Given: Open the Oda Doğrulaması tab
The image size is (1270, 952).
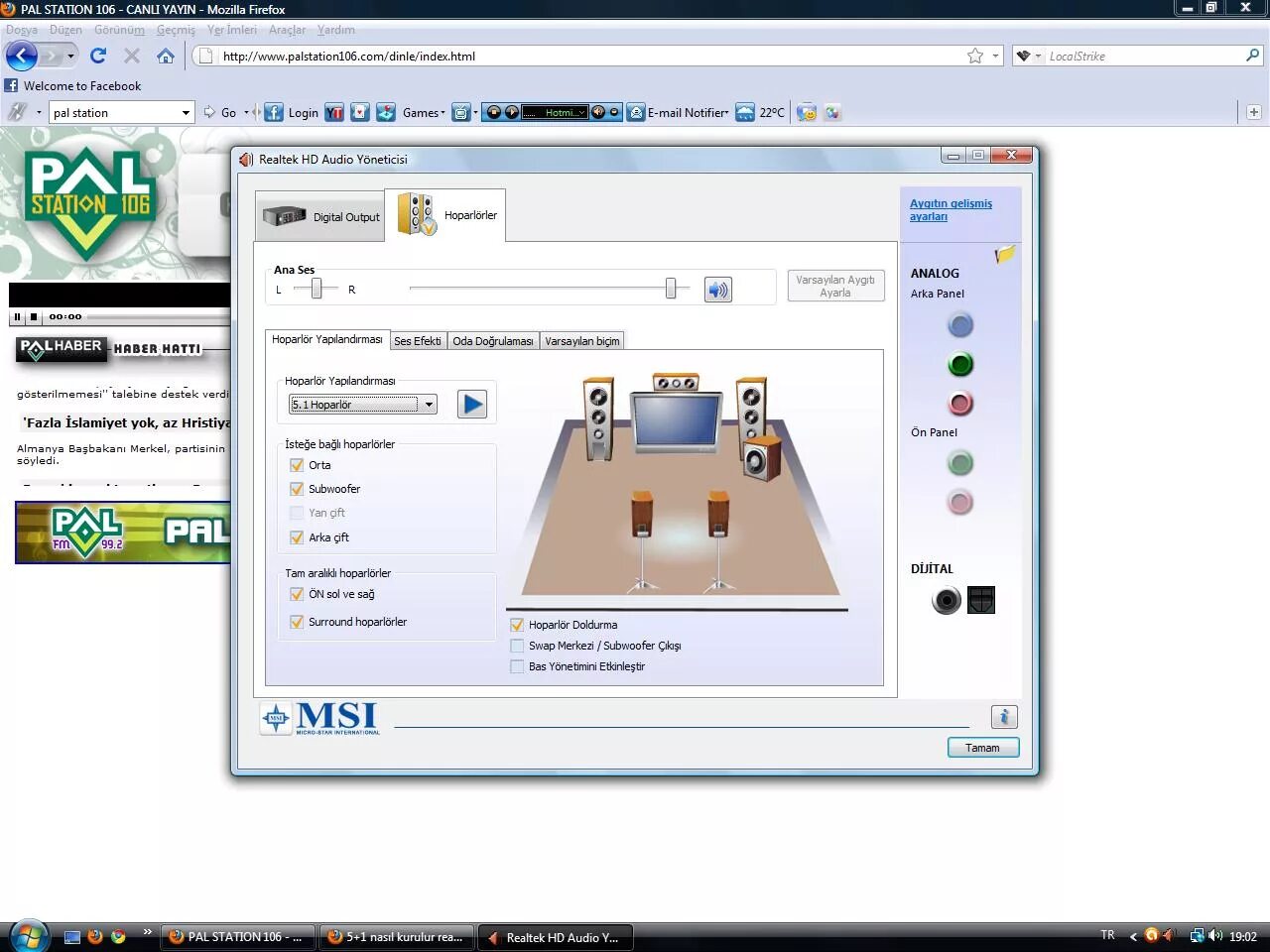Looking at the screenshot, I should (493, 341).
